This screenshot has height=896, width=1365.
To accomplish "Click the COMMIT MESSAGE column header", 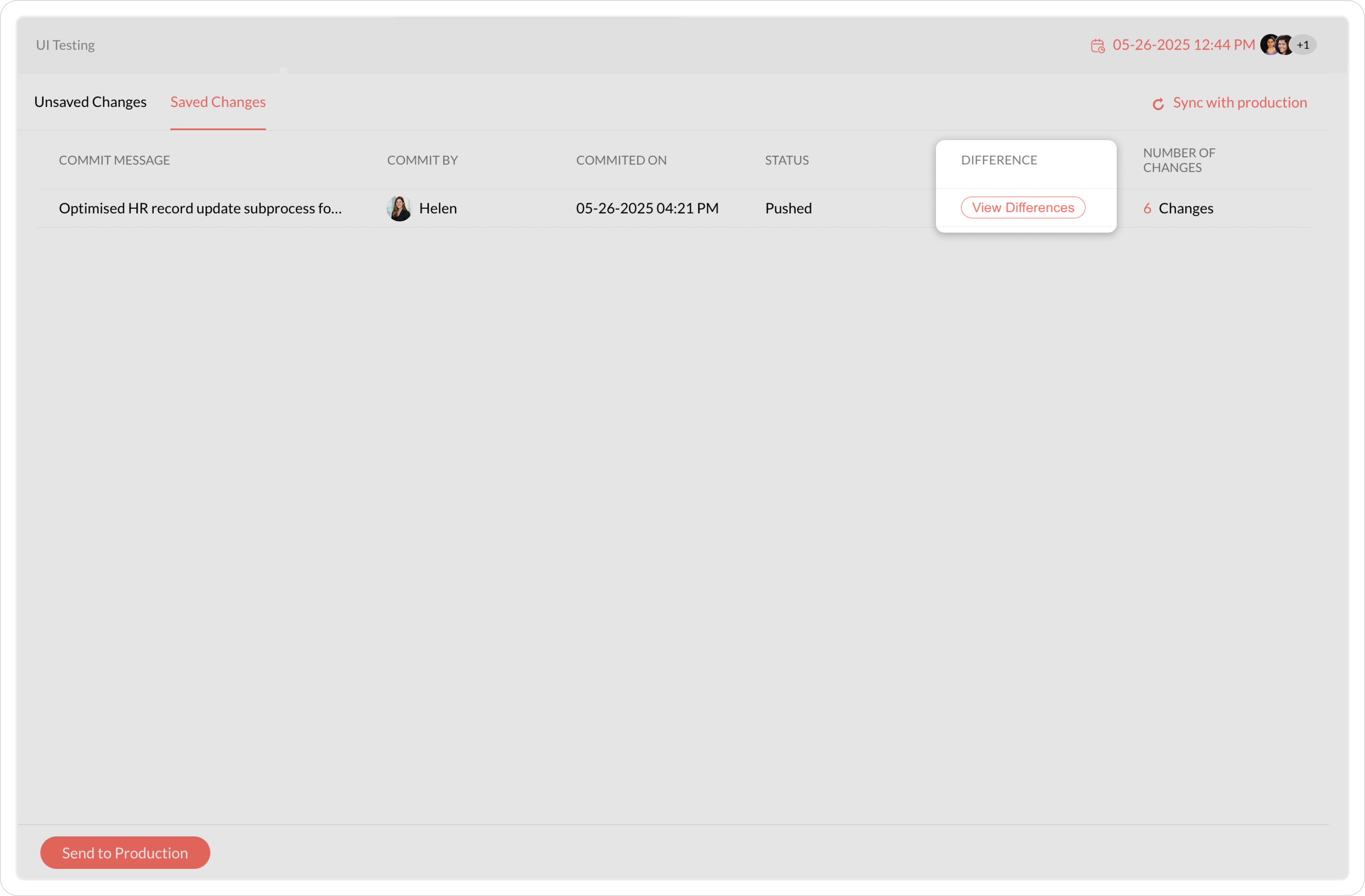I will pyautogui.click(x=114, y=161).
